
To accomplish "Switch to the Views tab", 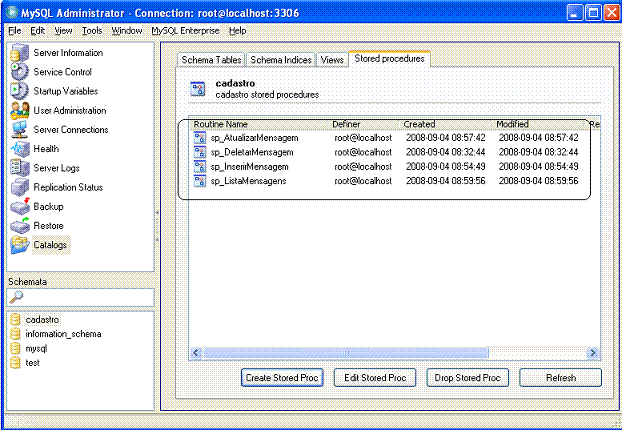I will coord(332,60).
